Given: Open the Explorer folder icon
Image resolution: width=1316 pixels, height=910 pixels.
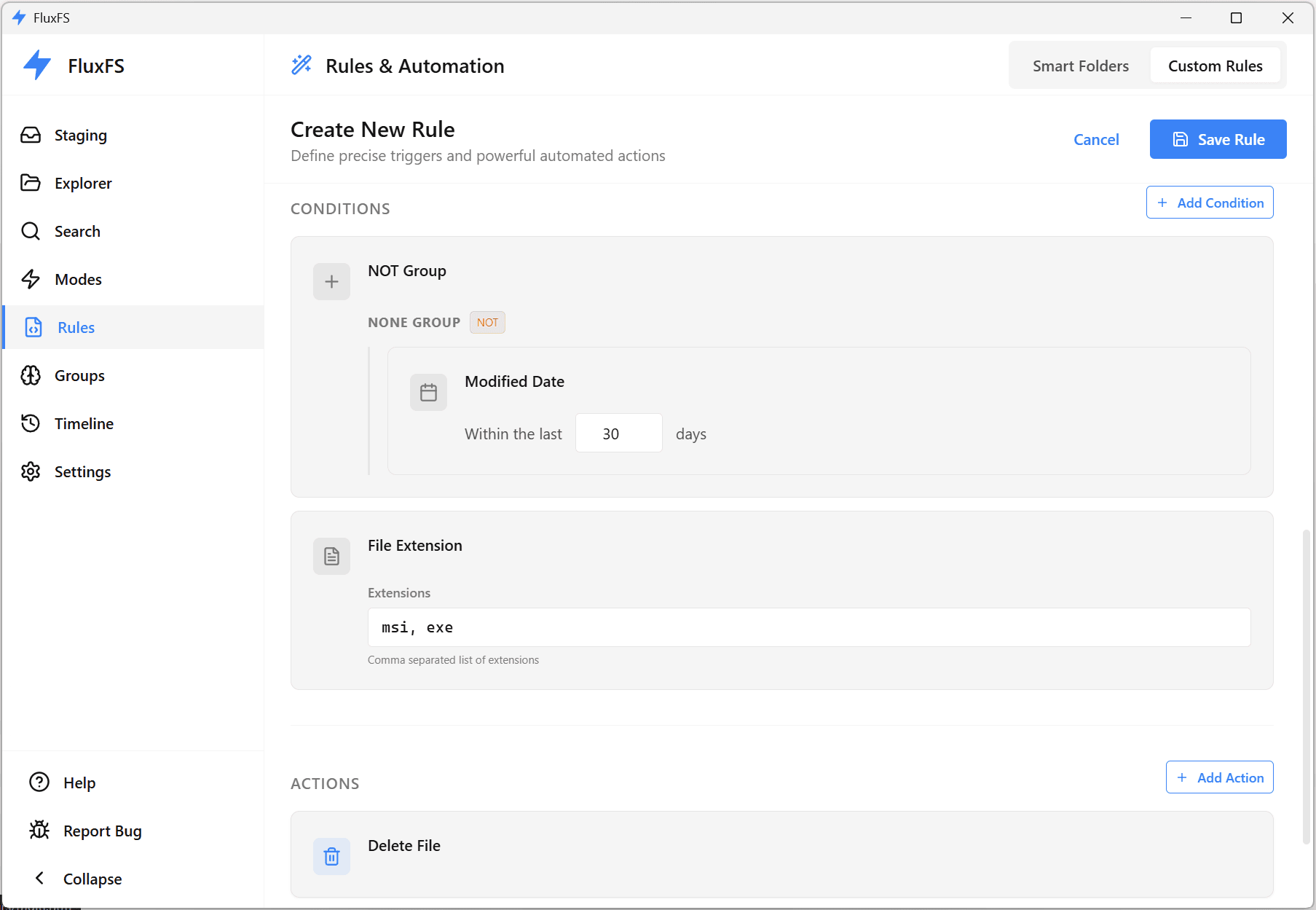Looking at the screenshot, I should pyautogui.click(x=31, y=183).
